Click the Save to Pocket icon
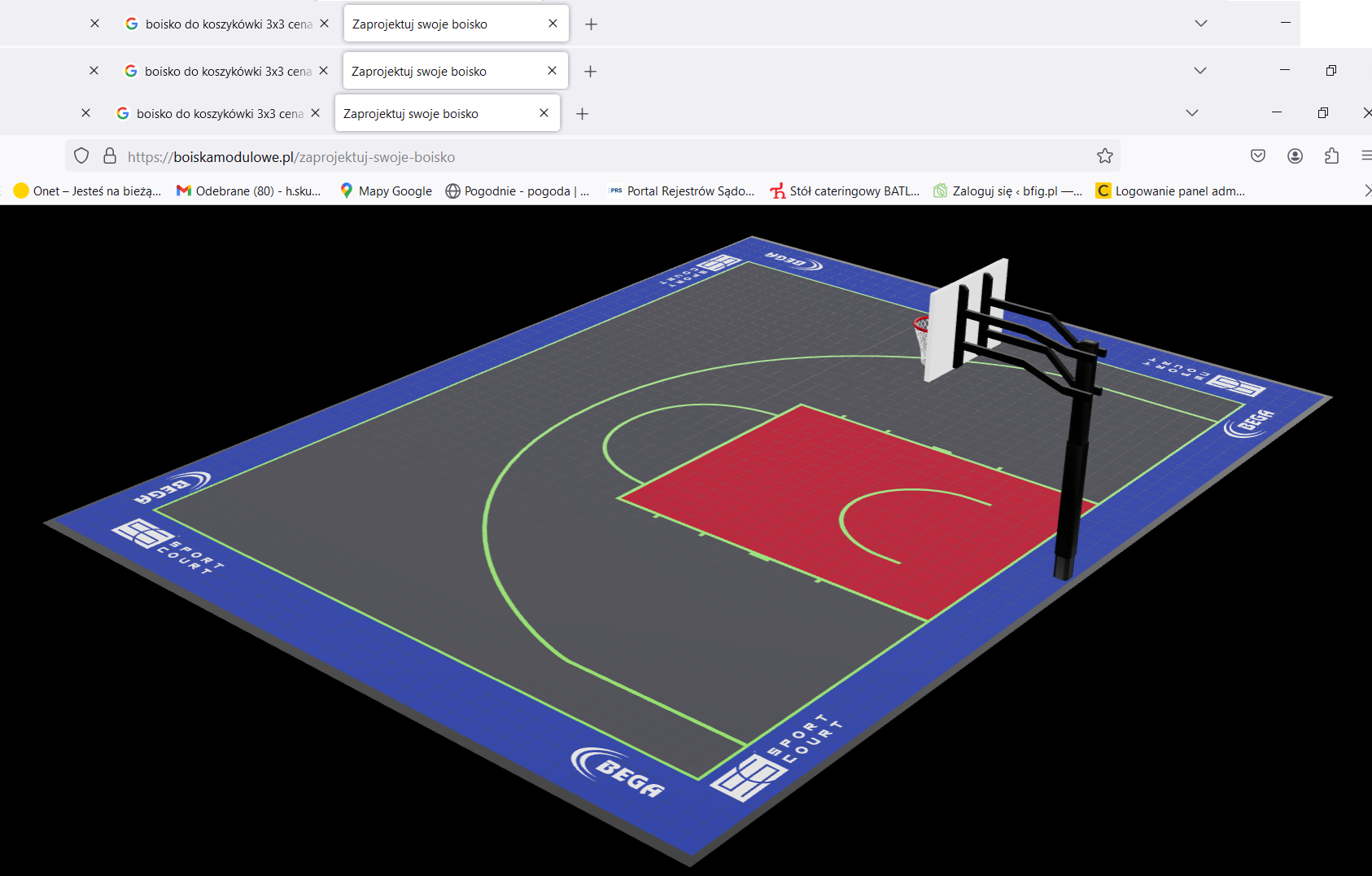Screen dimensions: 1372x876 pos(1258,156)
